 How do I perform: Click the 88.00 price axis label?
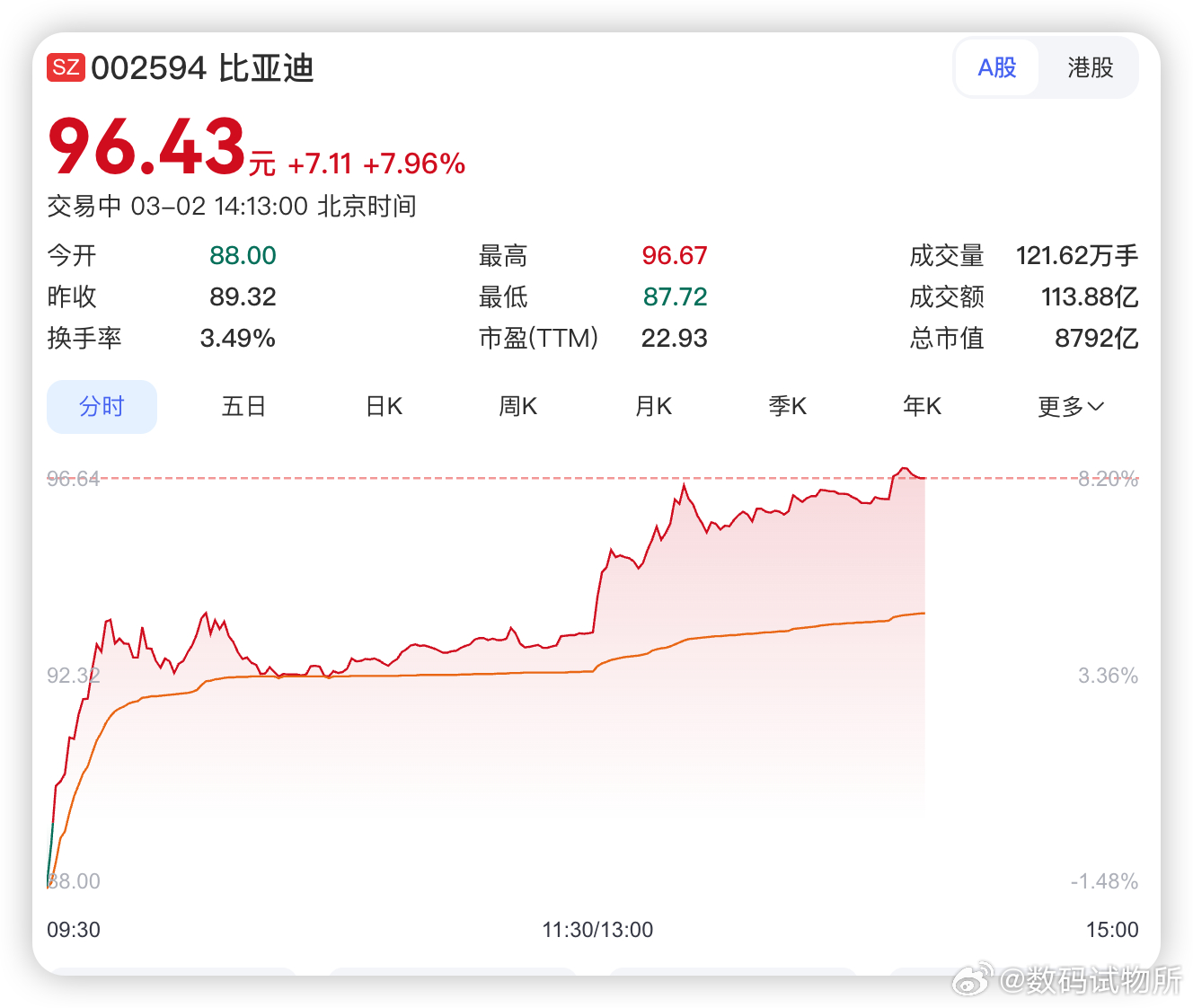point(74,881)
